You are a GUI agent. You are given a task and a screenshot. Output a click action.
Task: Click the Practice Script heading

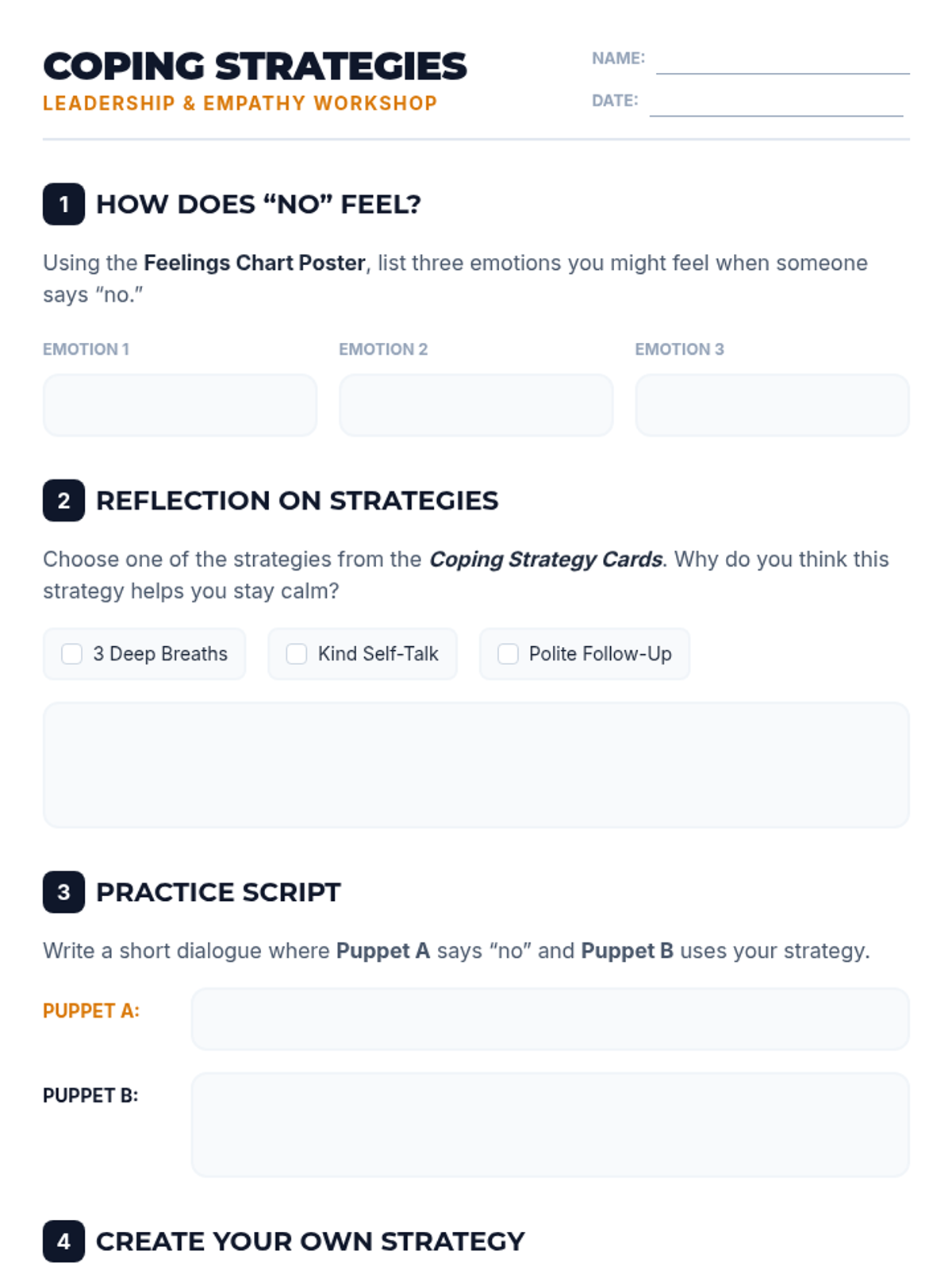[218, 892]
